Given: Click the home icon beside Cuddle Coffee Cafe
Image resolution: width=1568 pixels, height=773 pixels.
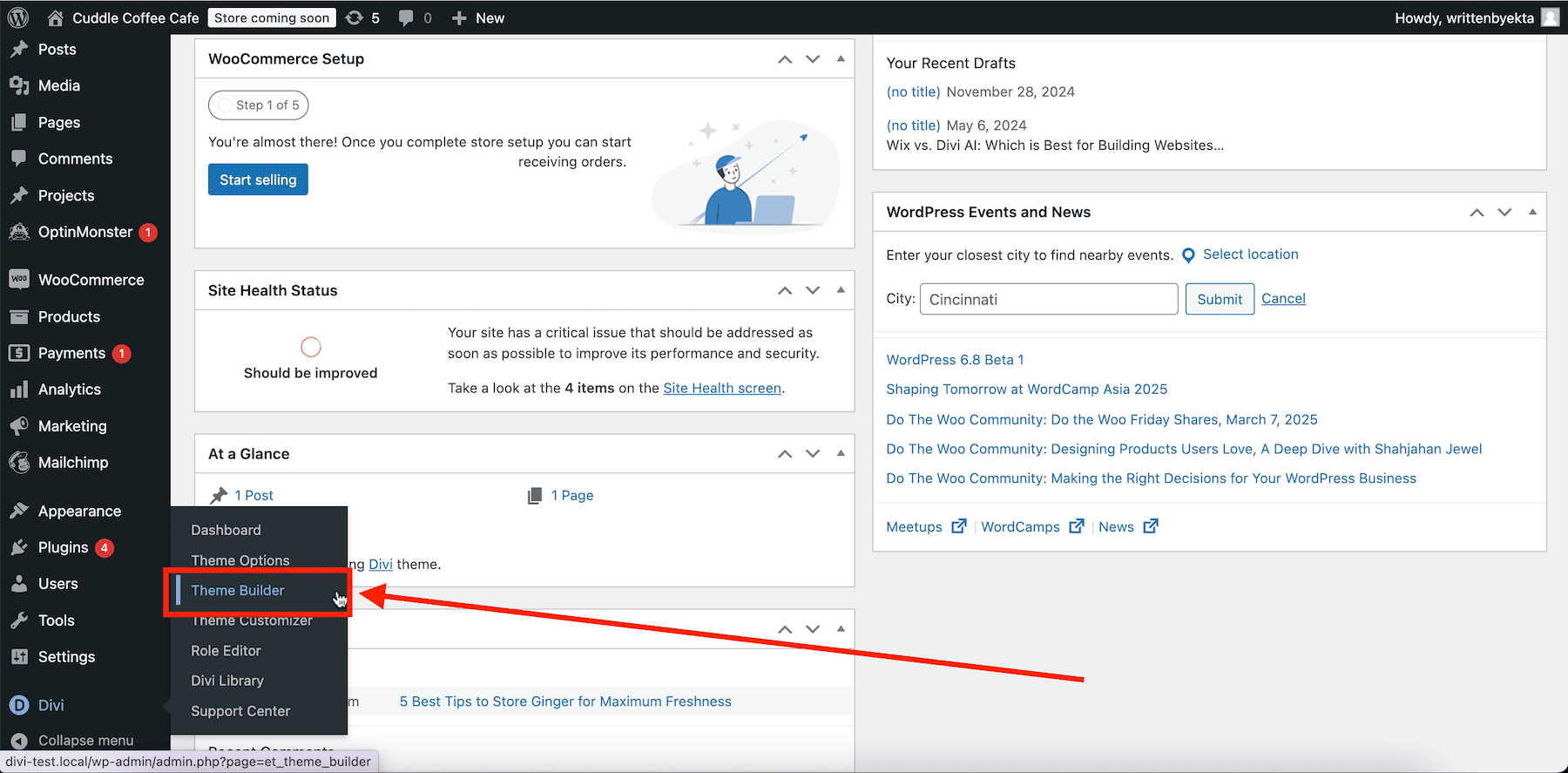Looking at the screenshot, I should pos(56,17).
